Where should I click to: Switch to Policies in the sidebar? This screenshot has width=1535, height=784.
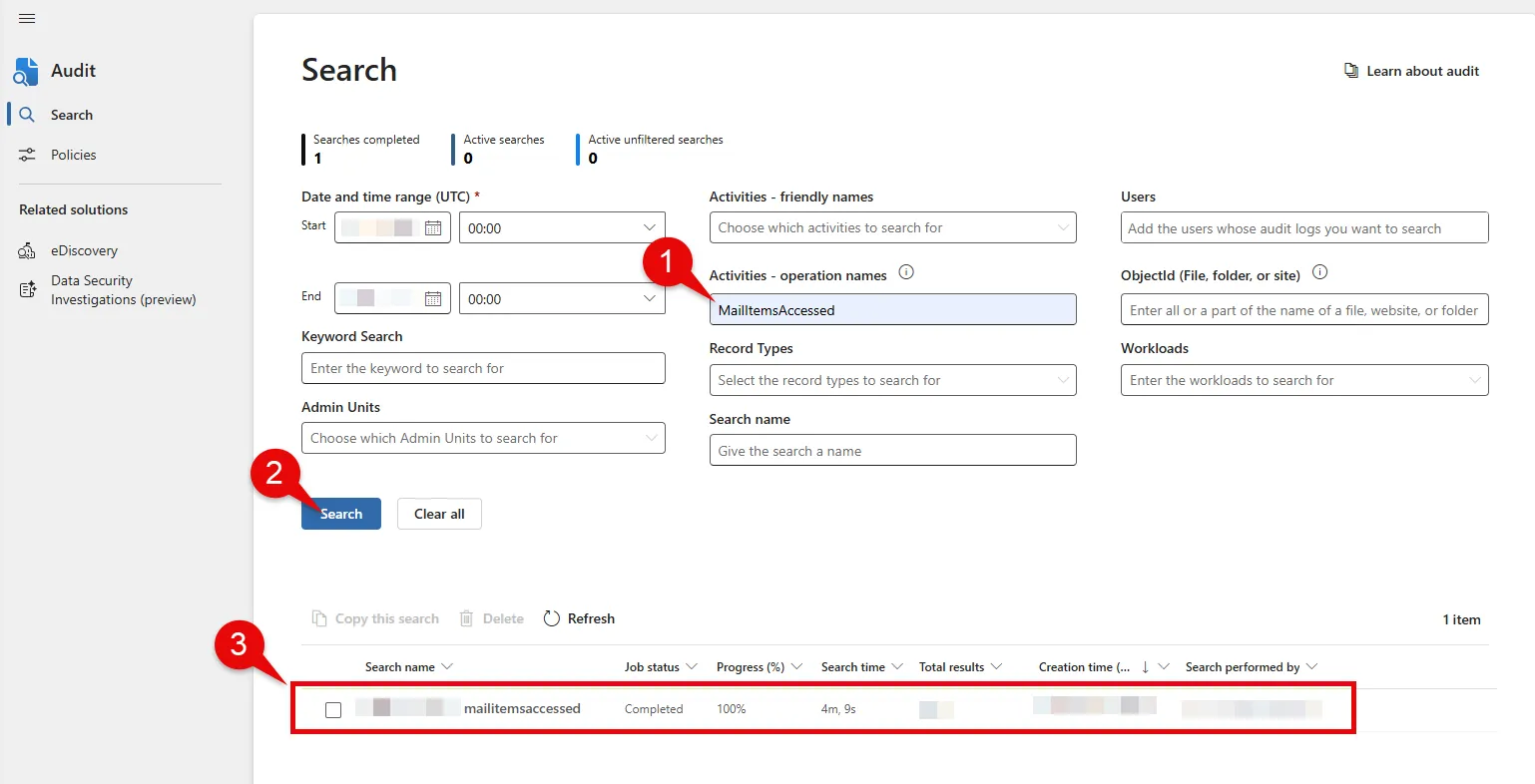point(75,155)
